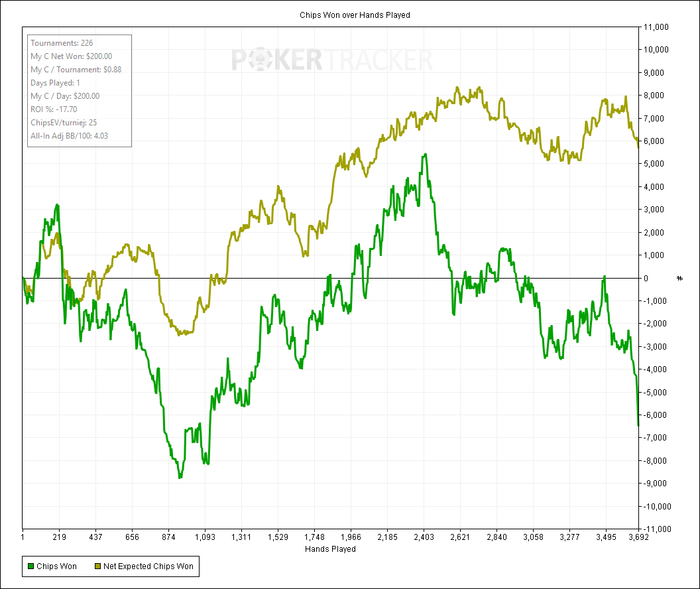
Task: Click 'My C / Day: $200.00' stat
Action: tap(65, 96)
